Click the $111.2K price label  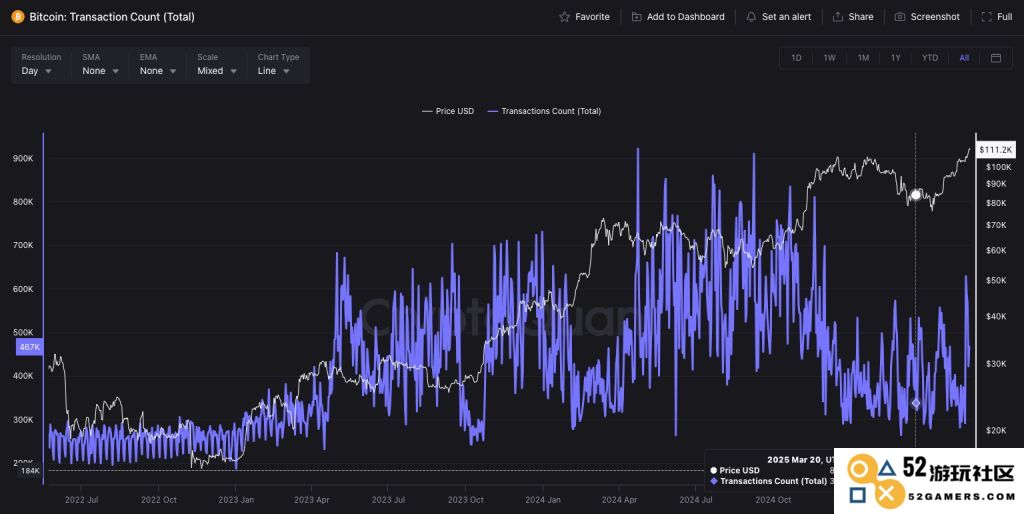pos(995,150)
